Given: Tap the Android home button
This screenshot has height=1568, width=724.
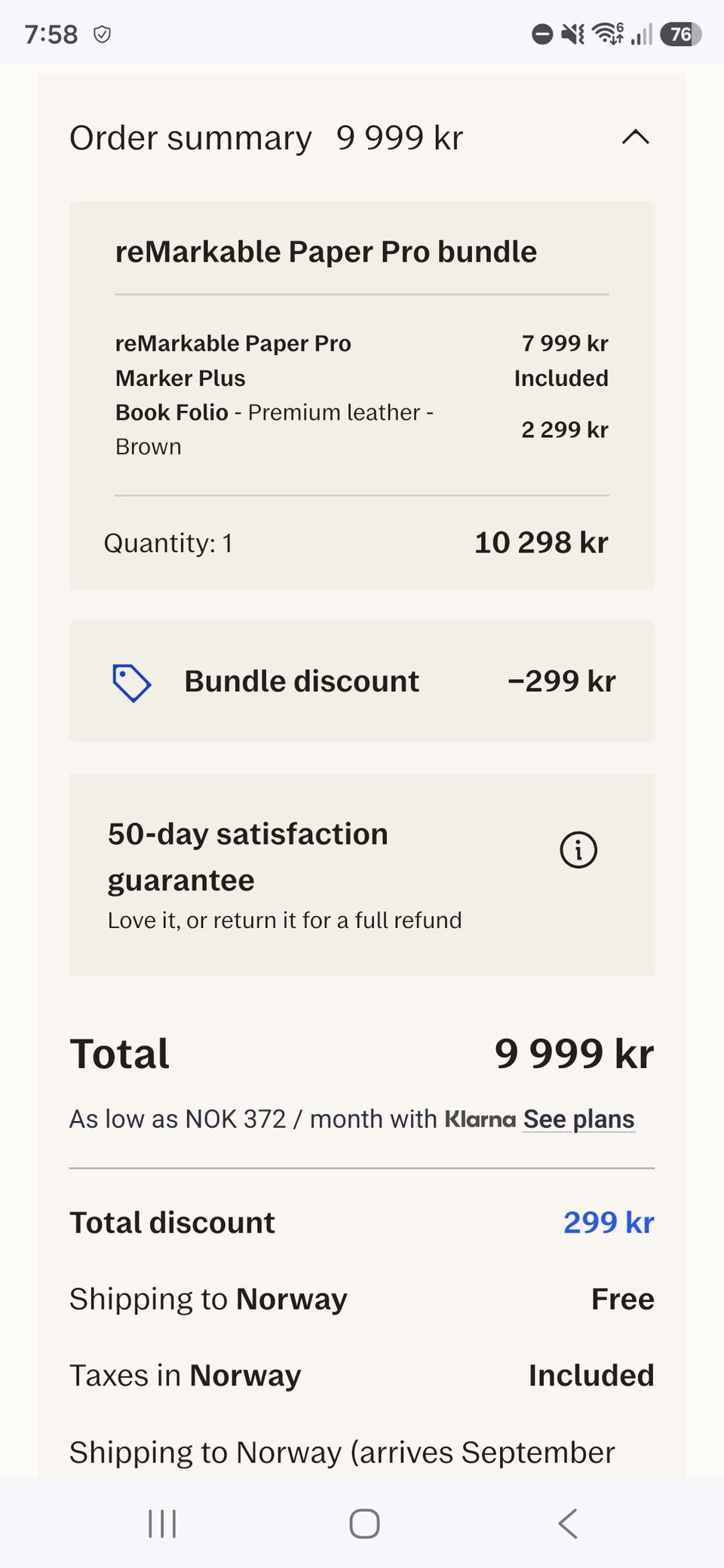Looking at the screenshot, I should [364, 1524].
